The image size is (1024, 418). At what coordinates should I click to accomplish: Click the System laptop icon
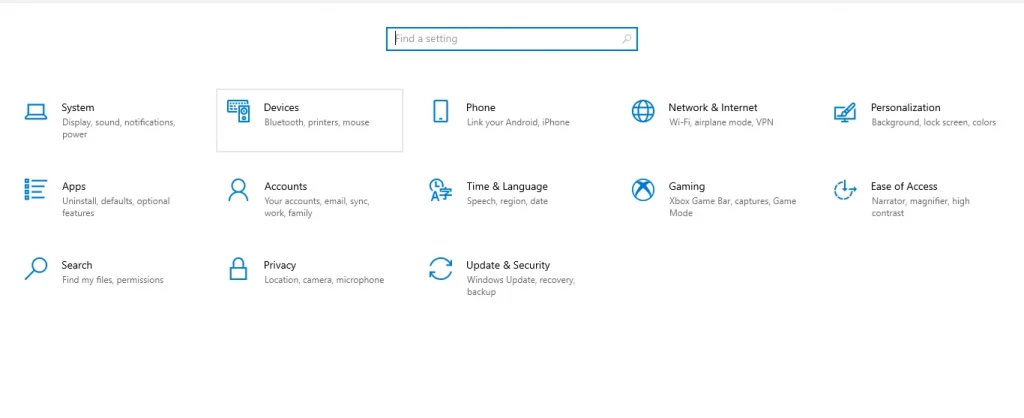[x=36, y=112]
